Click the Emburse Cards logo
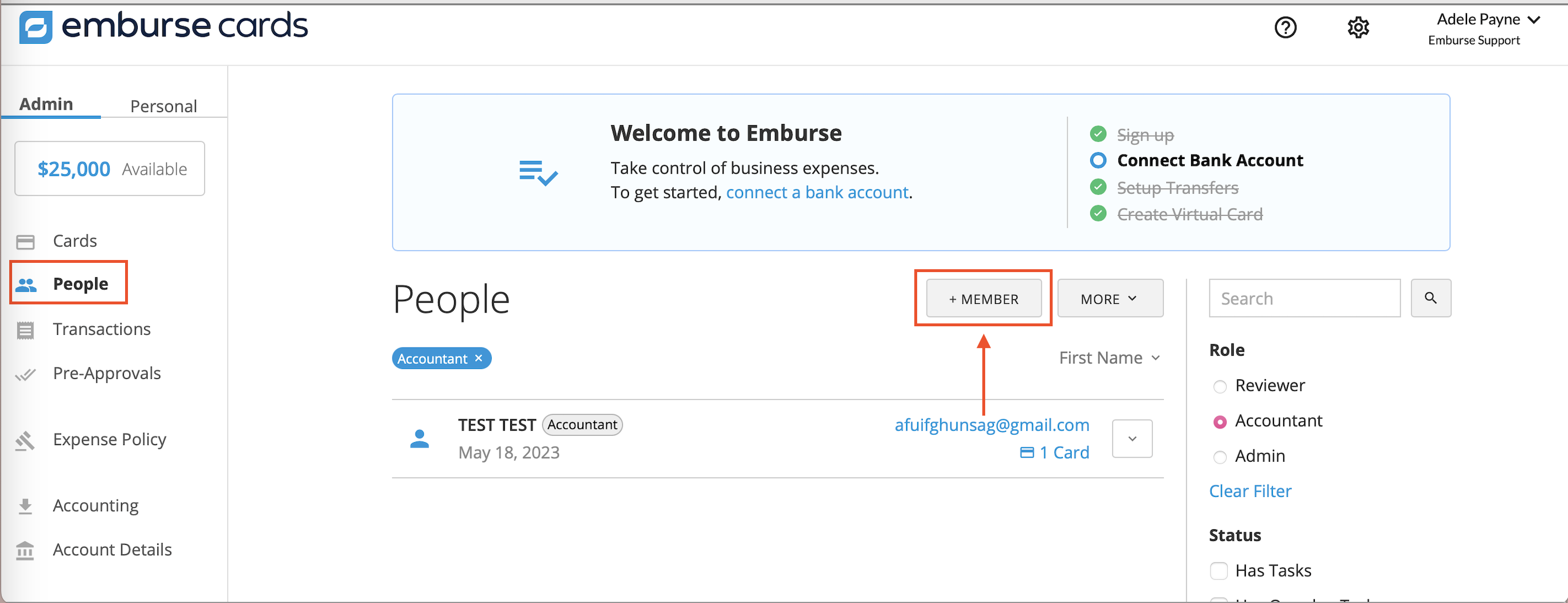 point(163,27)
